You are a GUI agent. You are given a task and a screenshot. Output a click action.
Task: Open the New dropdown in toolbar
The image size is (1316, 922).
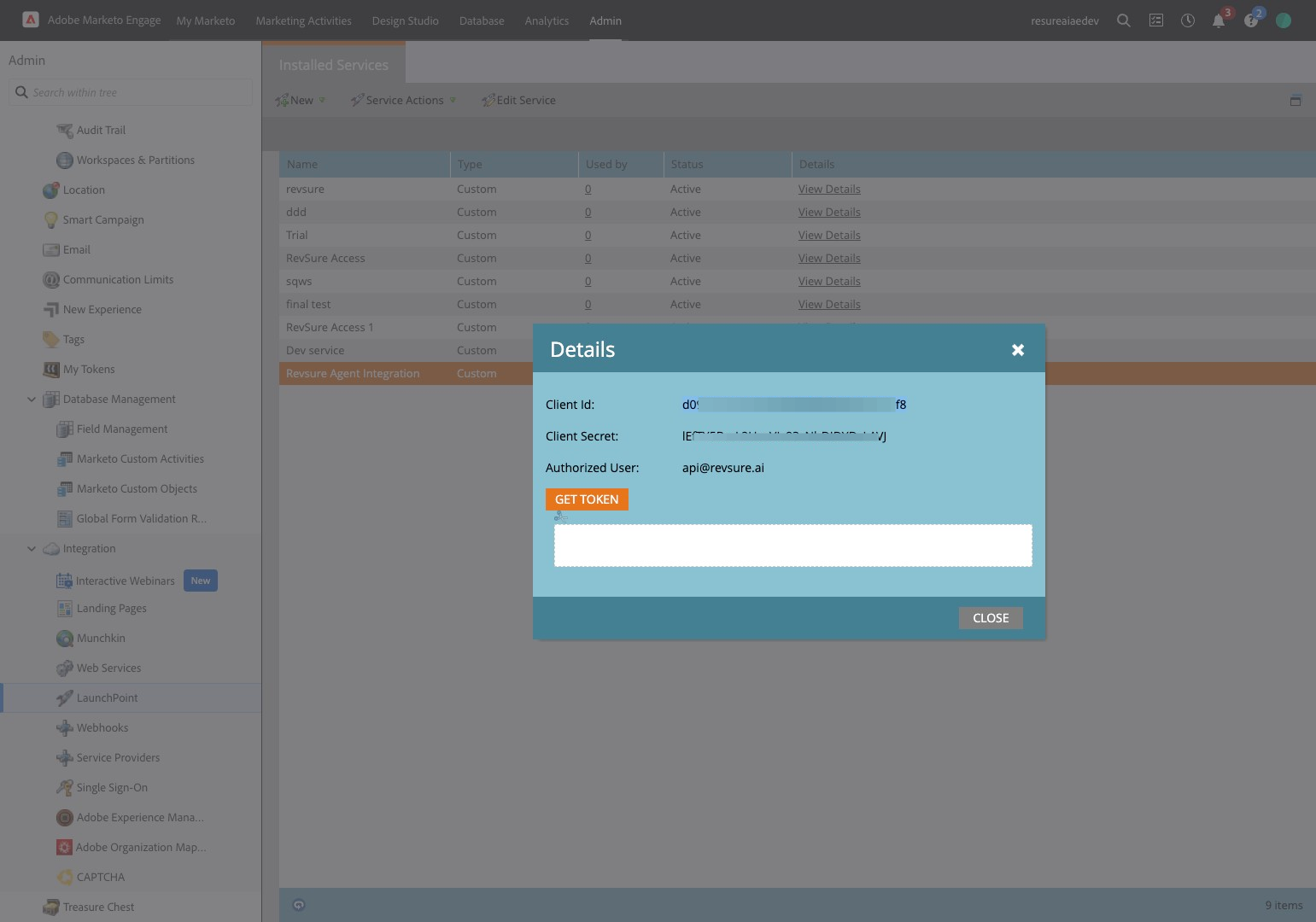click(x=301, y=100)
